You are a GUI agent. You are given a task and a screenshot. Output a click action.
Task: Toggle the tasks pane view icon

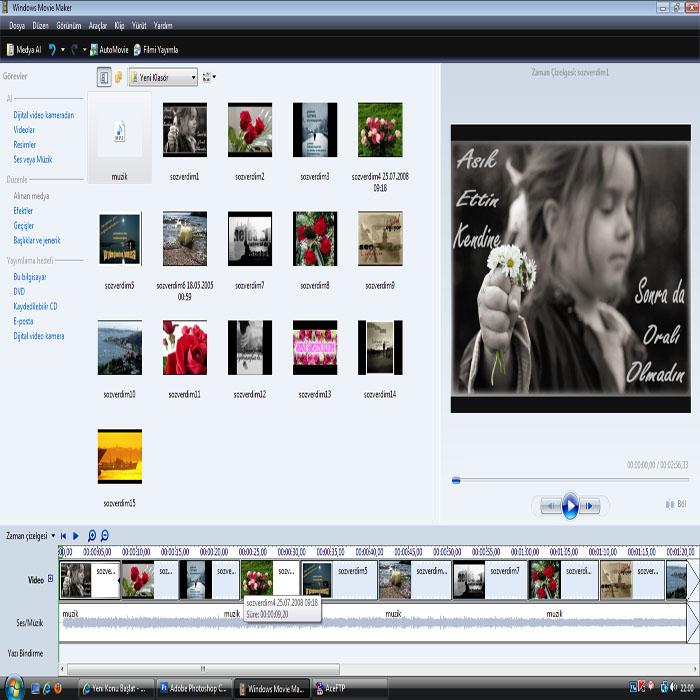tap(104, 77)
